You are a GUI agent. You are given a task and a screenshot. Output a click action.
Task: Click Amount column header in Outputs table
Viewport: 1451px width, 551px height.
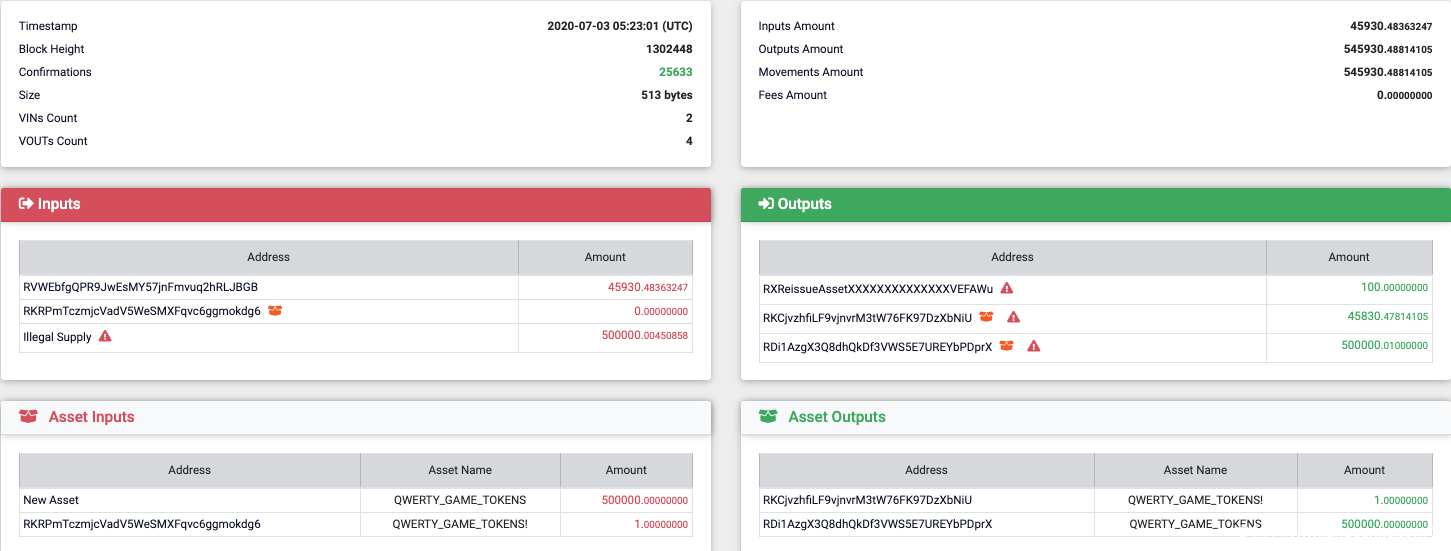(1348, 257)
